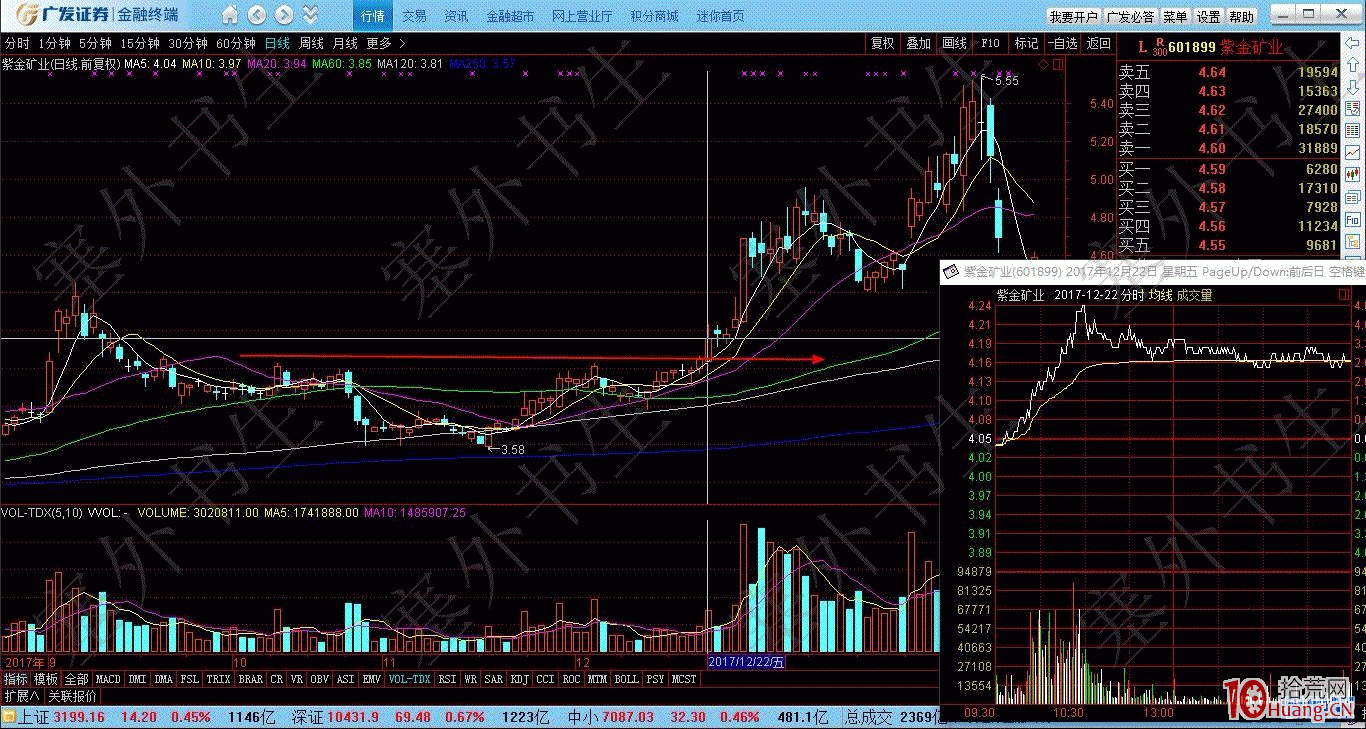1366x729 pixels.
Task: Switch to the KDJ indicator
Action: 519,679
